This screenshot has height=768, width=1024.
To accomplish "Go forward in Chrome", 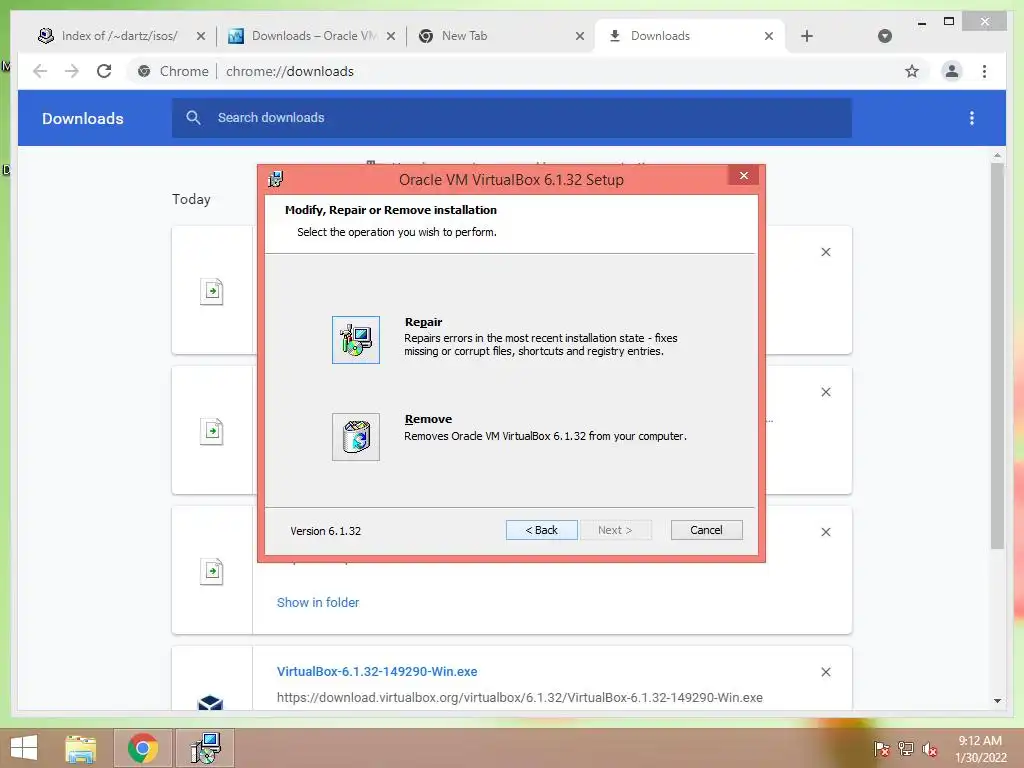I will coord(72,71).
